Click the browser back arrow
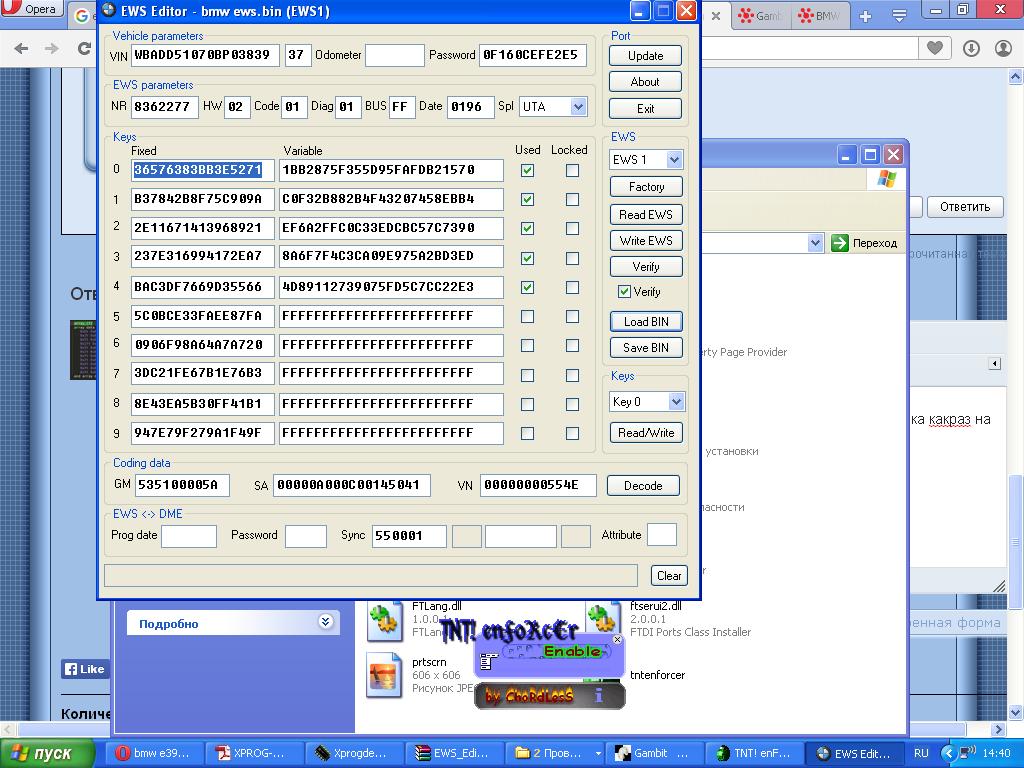The image size is (1024, 768). click(x=21, y=48)
